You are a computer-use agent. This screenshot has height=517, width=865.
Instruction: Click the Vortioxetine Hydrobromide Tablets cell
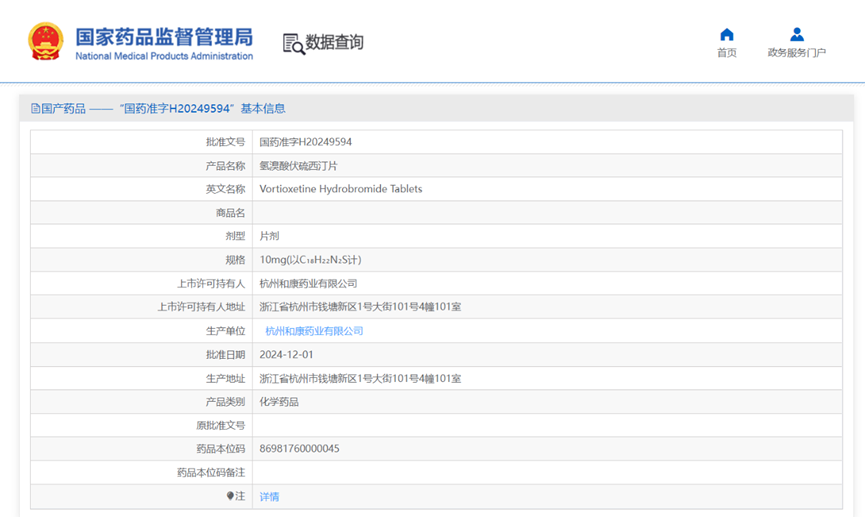(341, 189)
